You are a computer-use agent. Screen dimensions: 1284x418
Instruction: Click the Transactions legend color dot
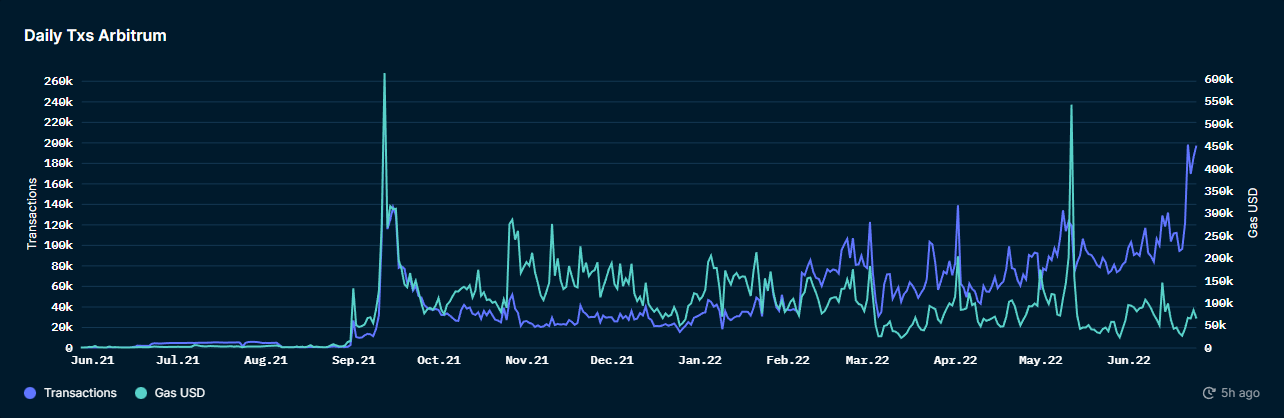pyautogui.click(x=31, y=393)
